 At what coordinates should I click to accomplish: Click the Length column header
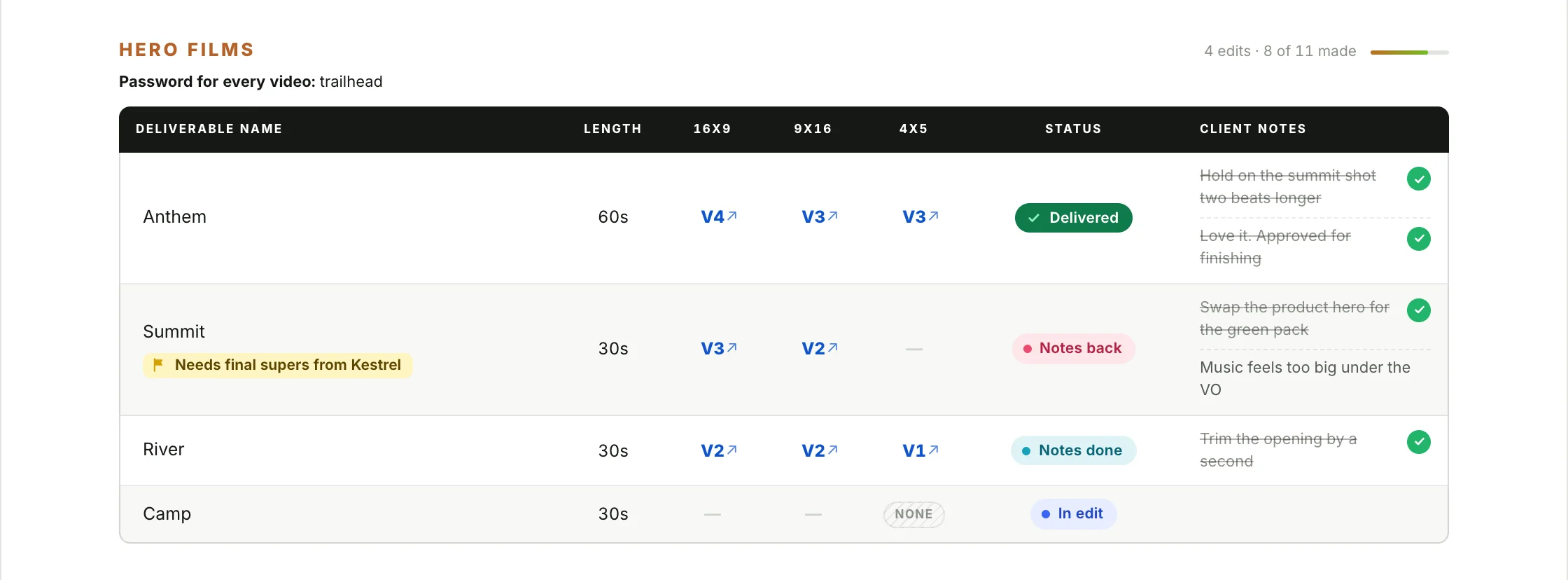pos(612,129)
